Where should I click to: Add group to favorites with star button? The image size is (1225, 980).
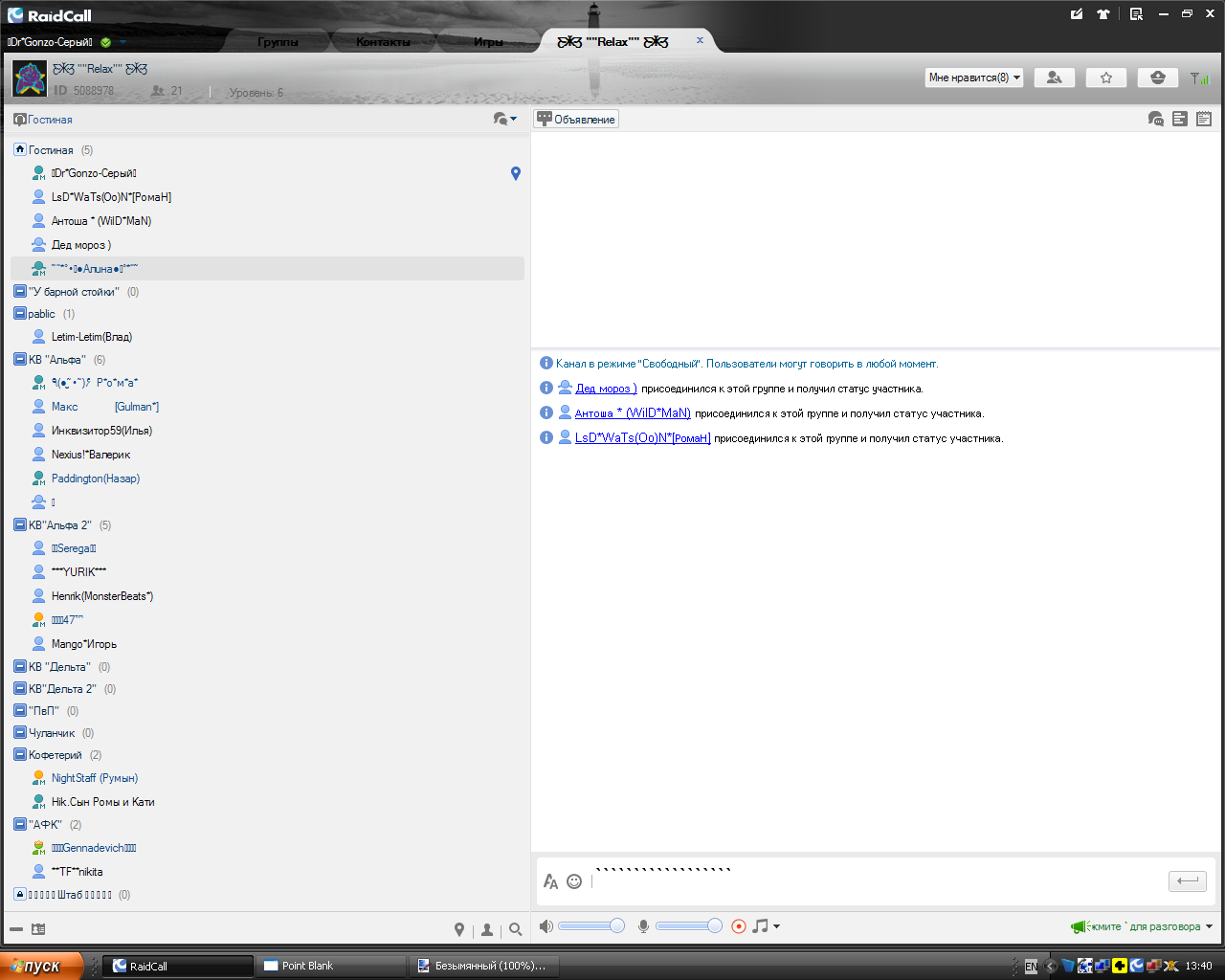click(1106, 78)
